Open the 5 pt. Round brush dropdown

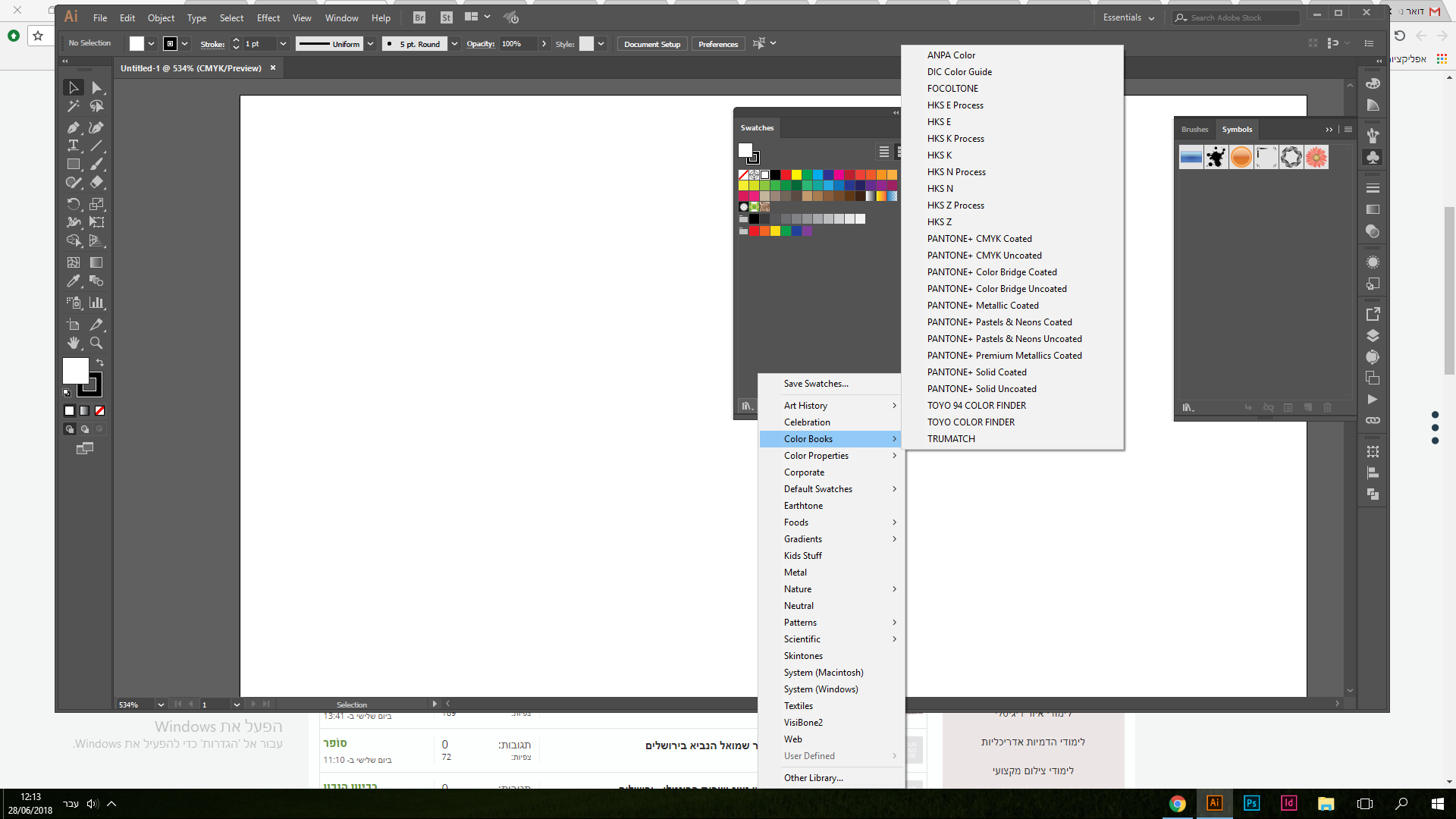coord(454,44)
